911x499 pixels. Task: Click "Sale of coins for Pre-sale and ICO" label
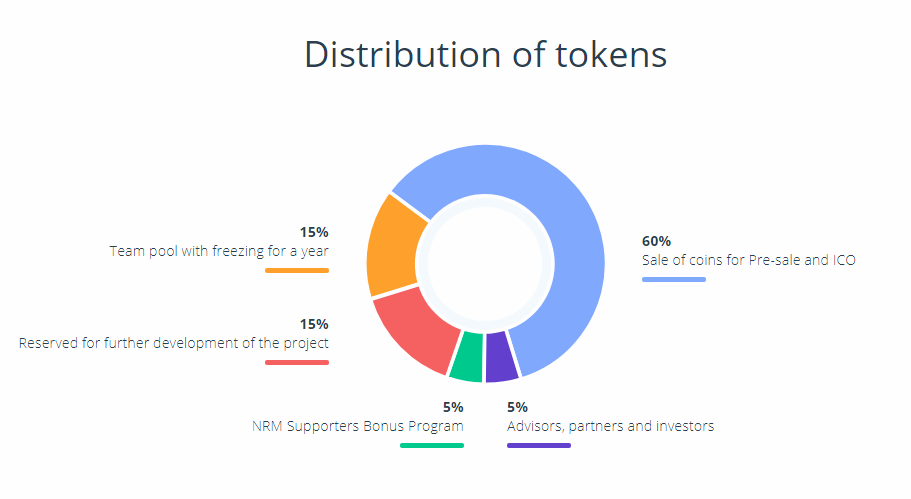coord(748,260)
